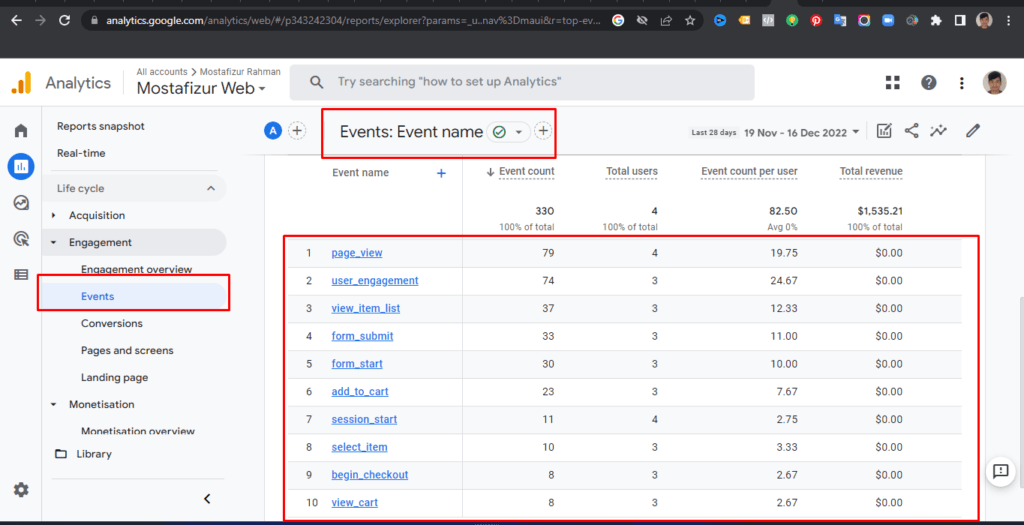The height and width of the screenshot is (525, 1024).
Task: Click the 24.67 value in user_engagement row
Action: click(x=784, y=281)
